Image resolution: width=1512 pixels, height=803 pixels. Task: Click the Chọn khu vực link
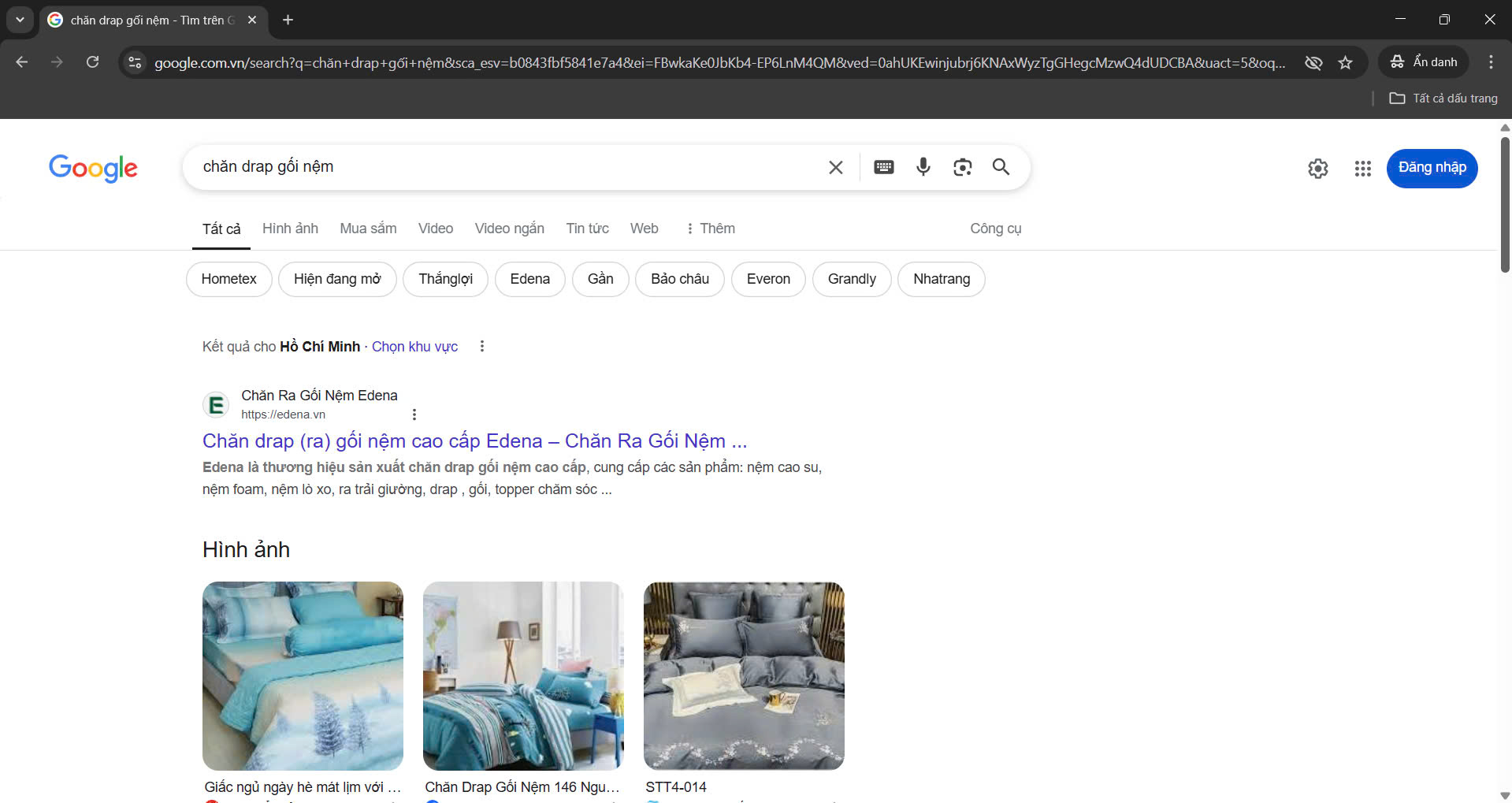(x=414, y=347)
